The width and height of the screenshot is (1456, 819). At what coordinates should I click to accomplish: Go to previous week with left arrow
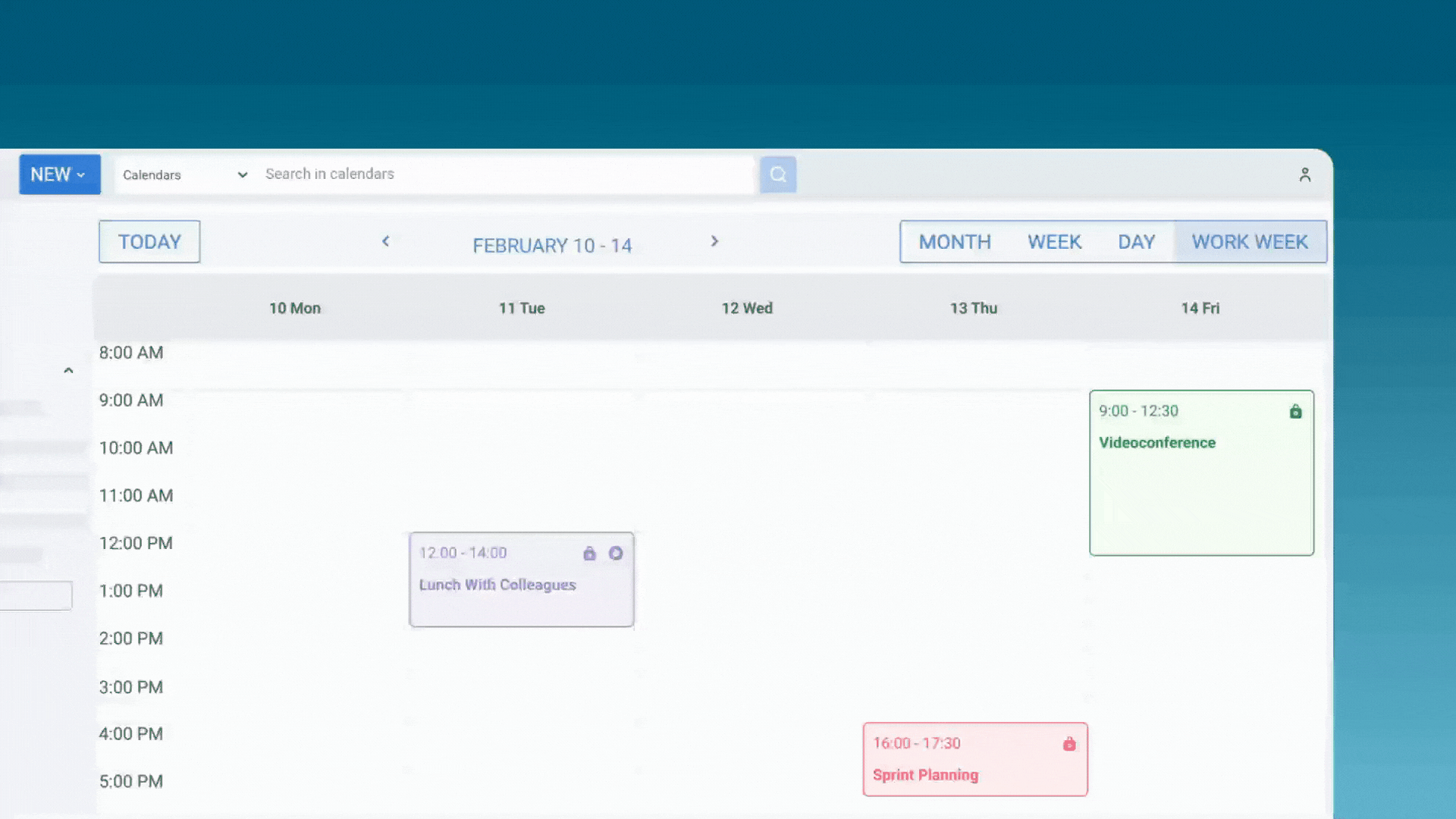385,241
